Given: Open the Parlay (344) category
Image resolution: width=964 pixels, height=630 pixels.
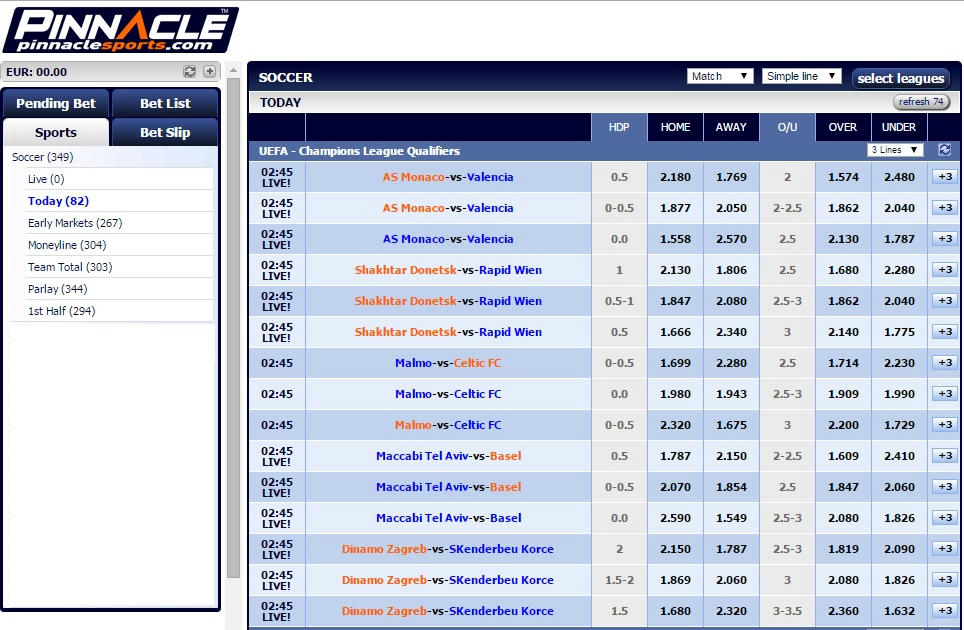Looking at the screenshot, I should (58, 289).
